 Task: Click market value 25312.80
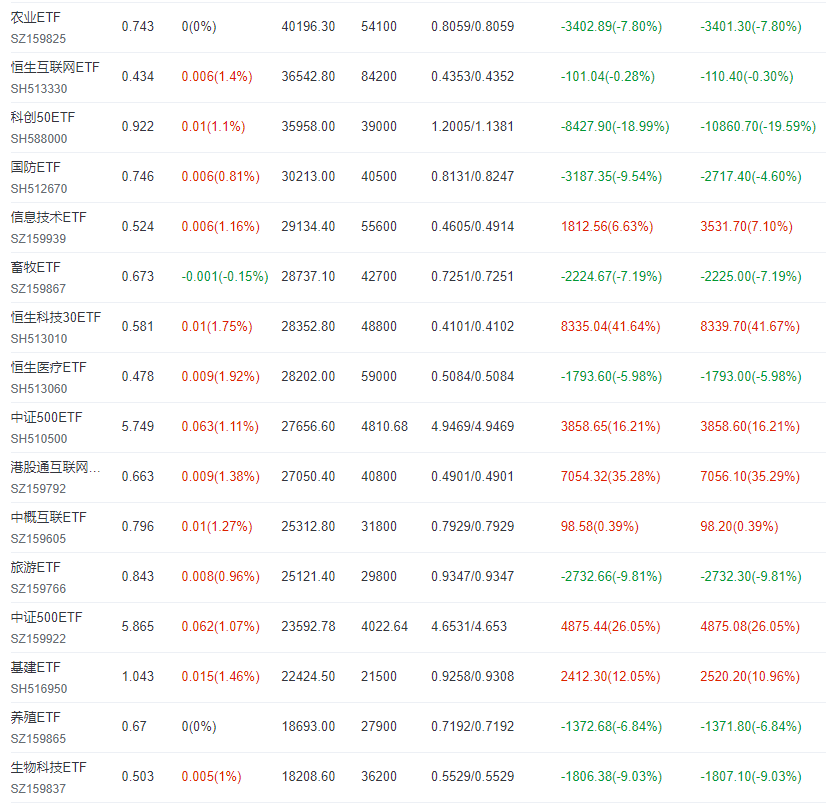pos(308,527)
